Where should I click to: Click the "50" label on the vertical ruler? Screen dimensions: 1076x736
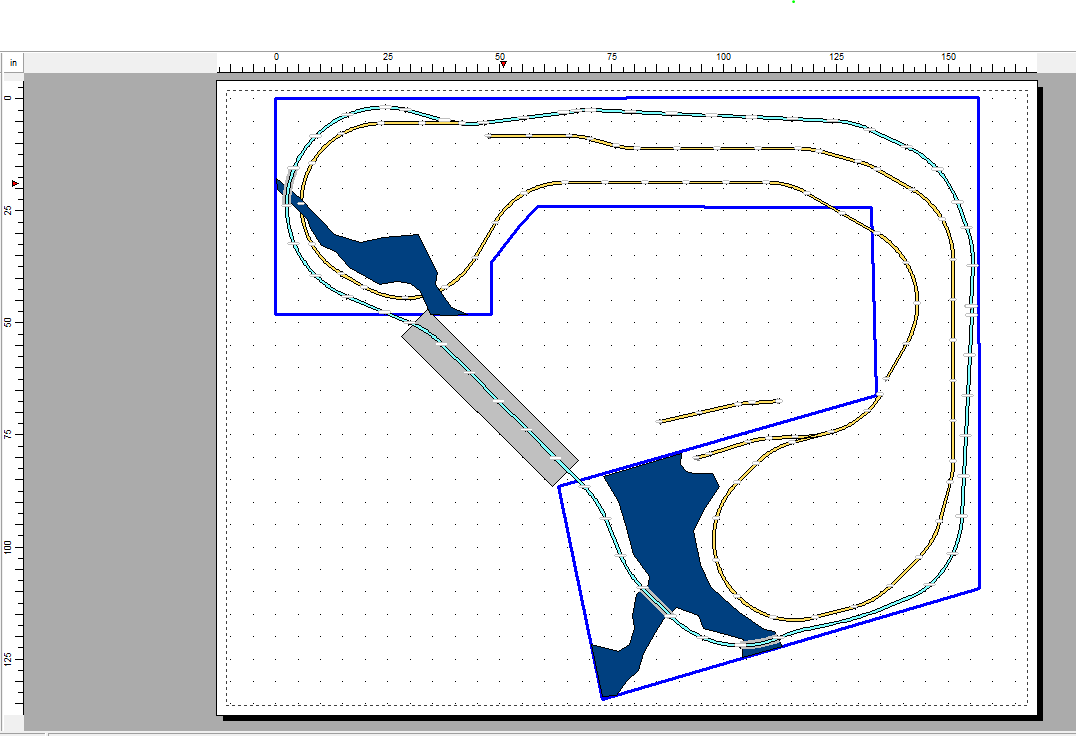(x=8, y=322)
